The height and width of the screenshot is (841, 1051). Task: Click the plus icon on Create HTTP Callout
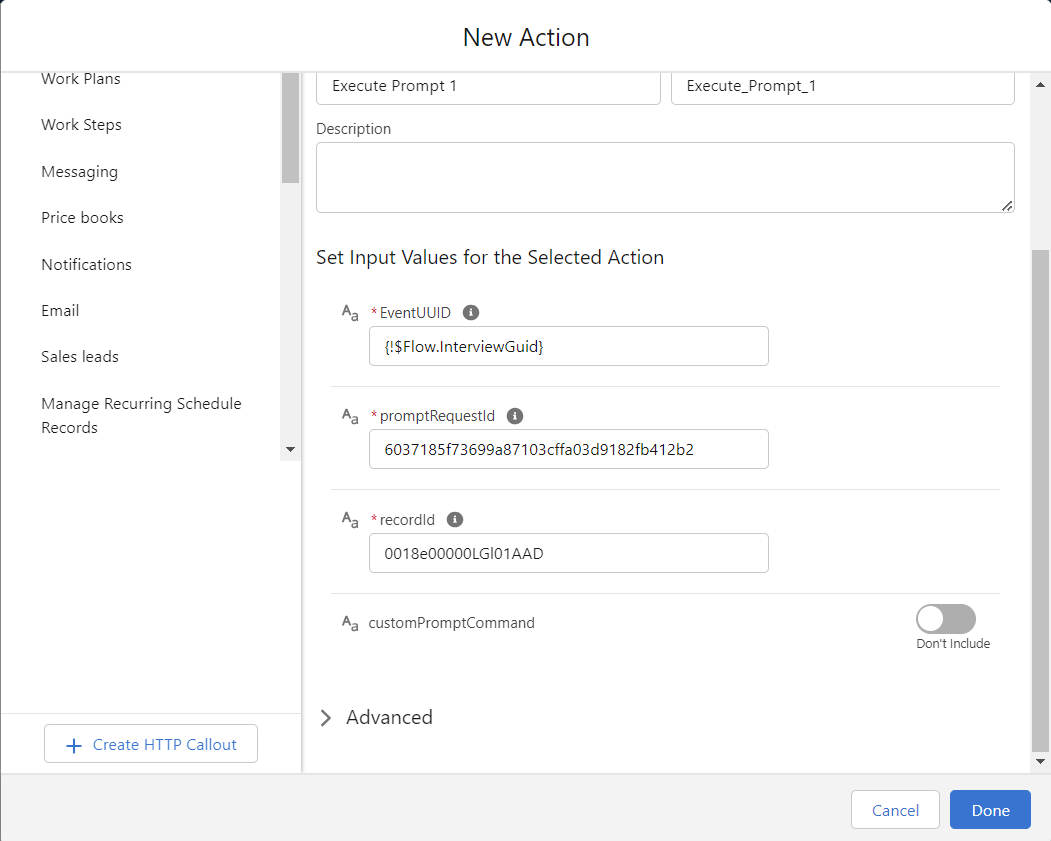click(x=73, y=745)
